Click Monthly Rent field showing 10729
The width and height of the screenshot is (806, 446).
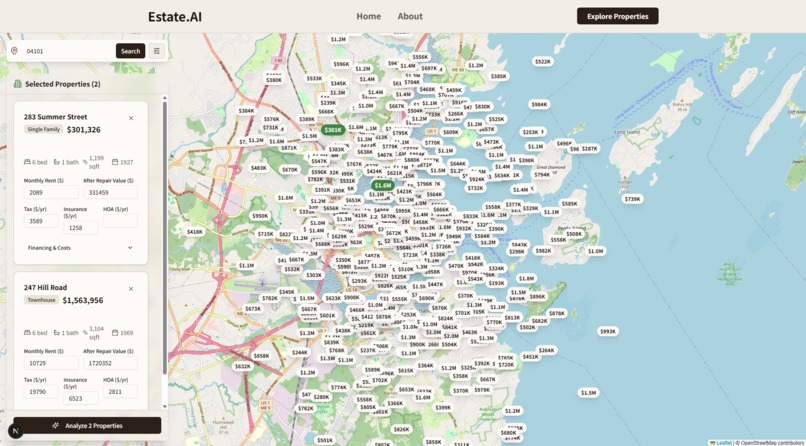pyautogui.click(x=51, y=363)
